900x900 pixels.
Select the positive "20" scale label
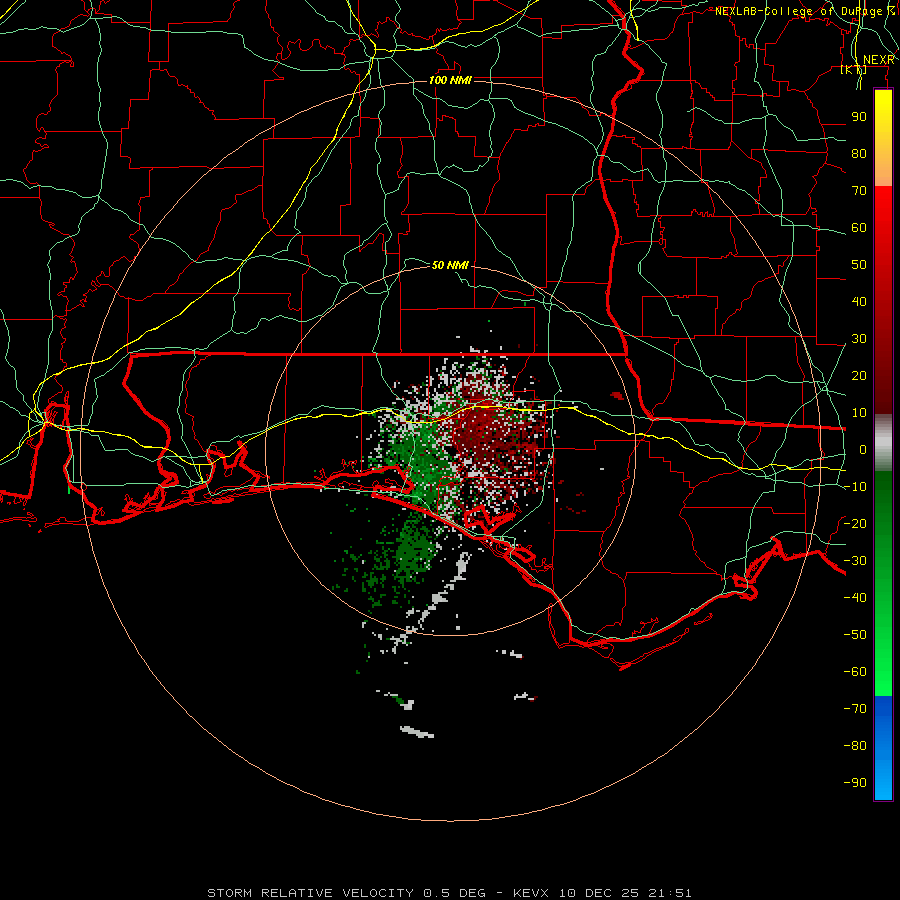859,376
